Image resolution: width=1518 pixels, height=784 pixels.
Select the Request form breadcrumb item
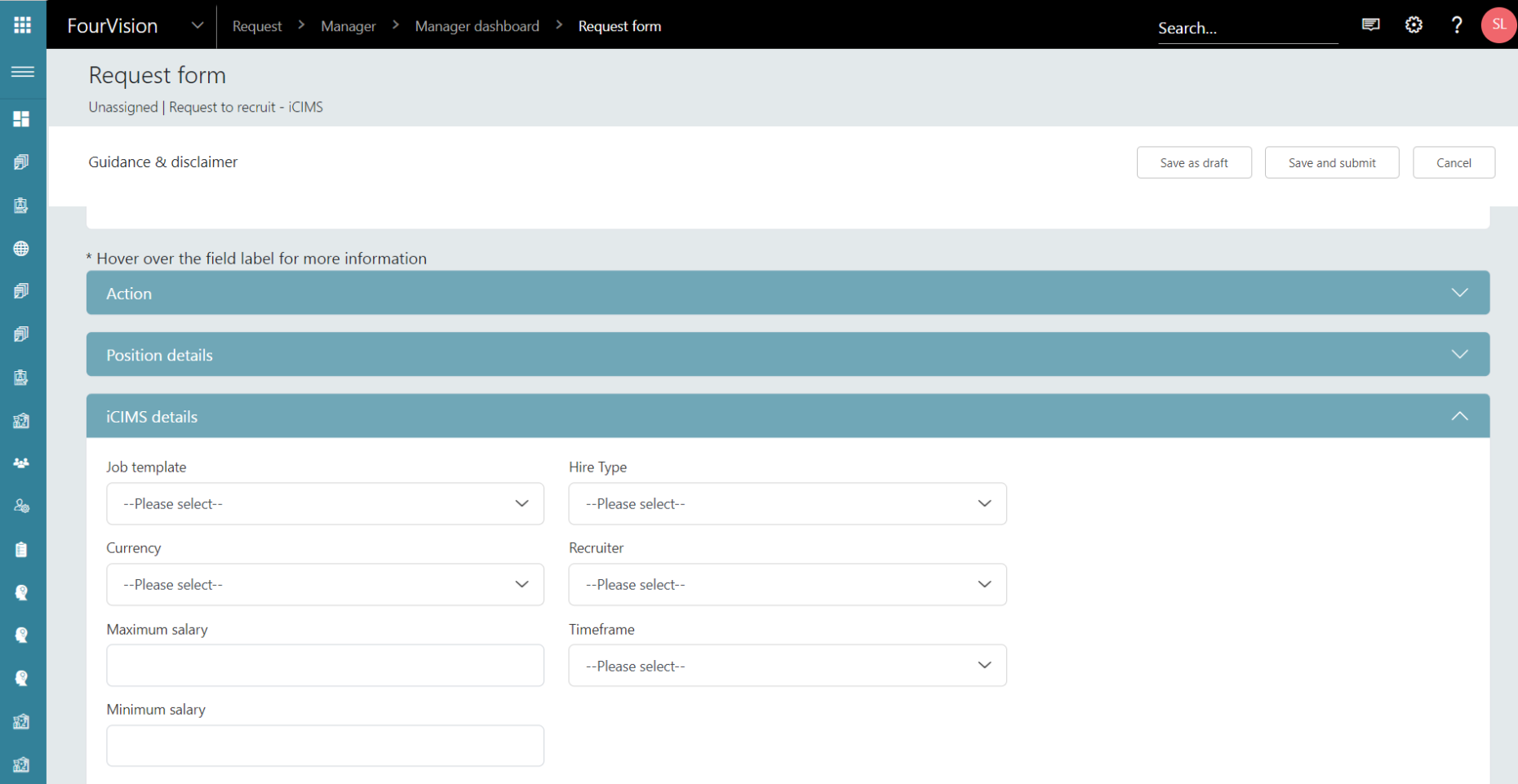point(619,26)
